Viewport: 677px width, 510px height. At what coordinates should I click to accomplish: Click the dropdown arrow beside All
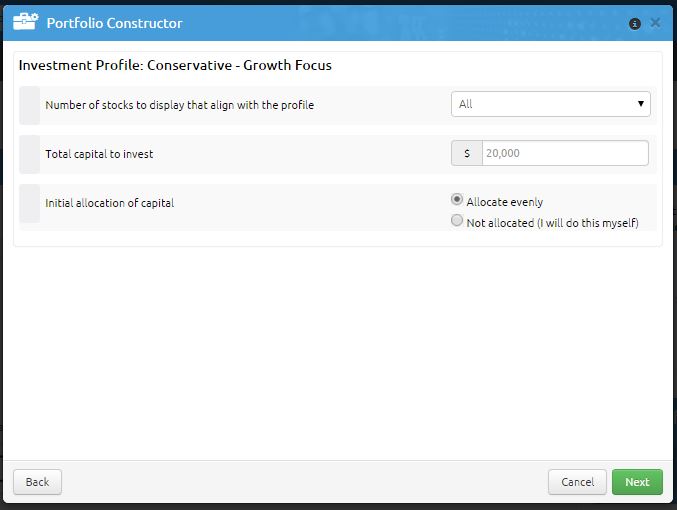641,104
